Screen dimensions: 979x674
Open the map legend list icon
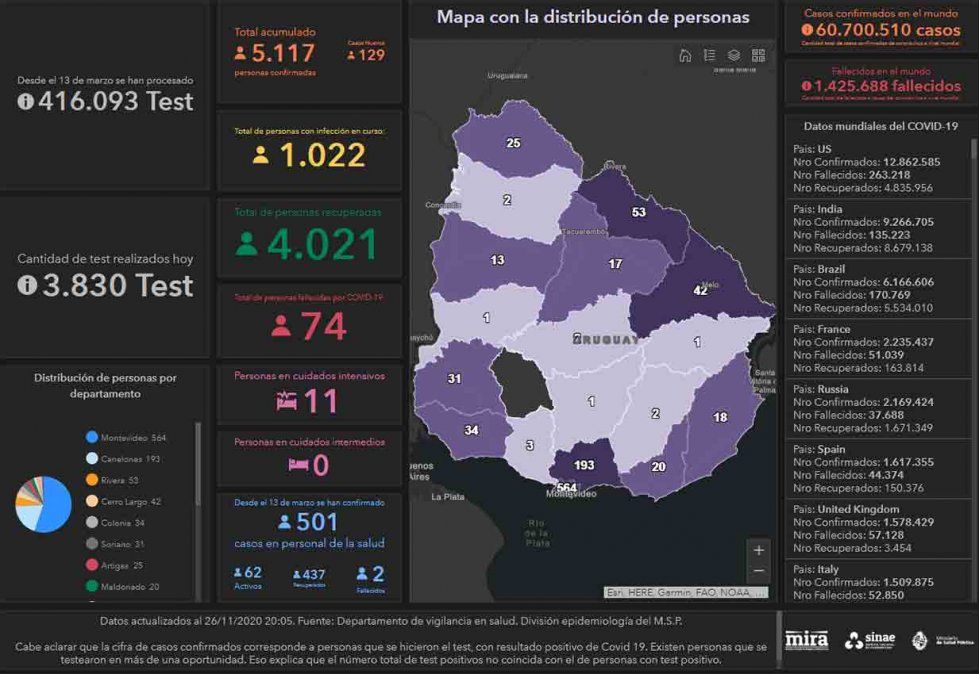(709, 56)
